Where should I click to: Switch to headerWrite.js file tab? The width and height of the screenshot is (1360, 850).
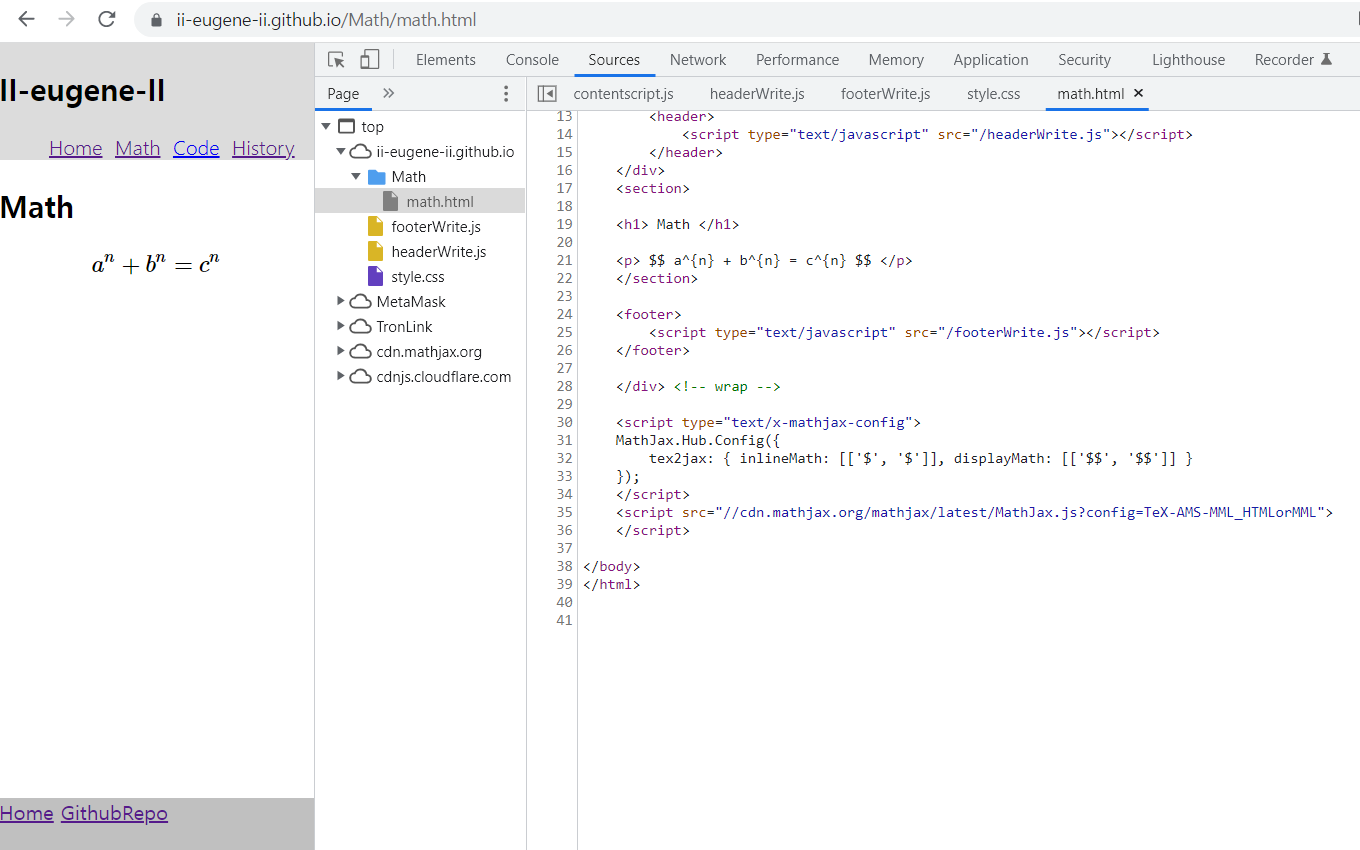[757, 93]
